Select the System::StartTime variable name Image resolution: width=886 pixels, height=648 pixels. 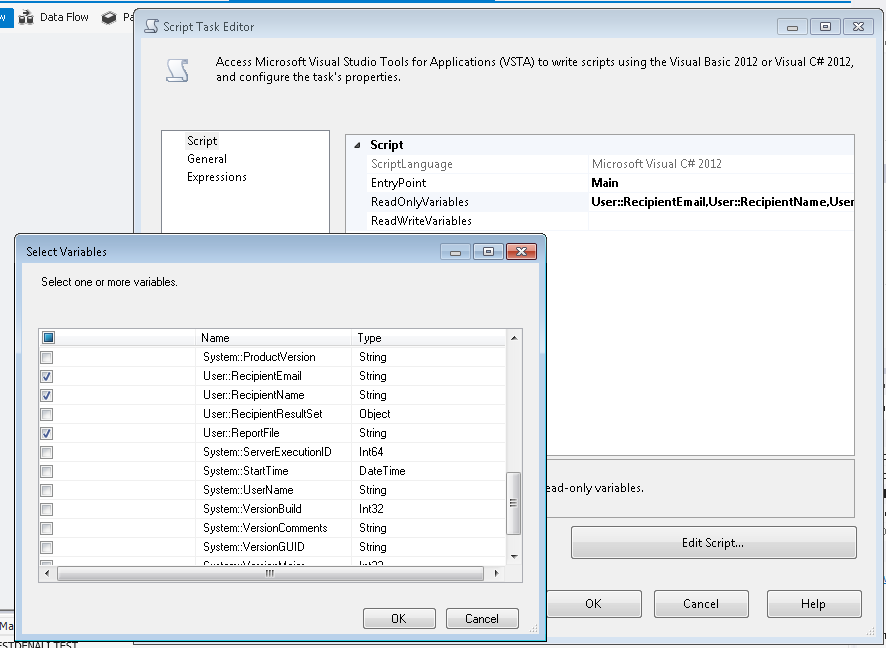[246, 471]
